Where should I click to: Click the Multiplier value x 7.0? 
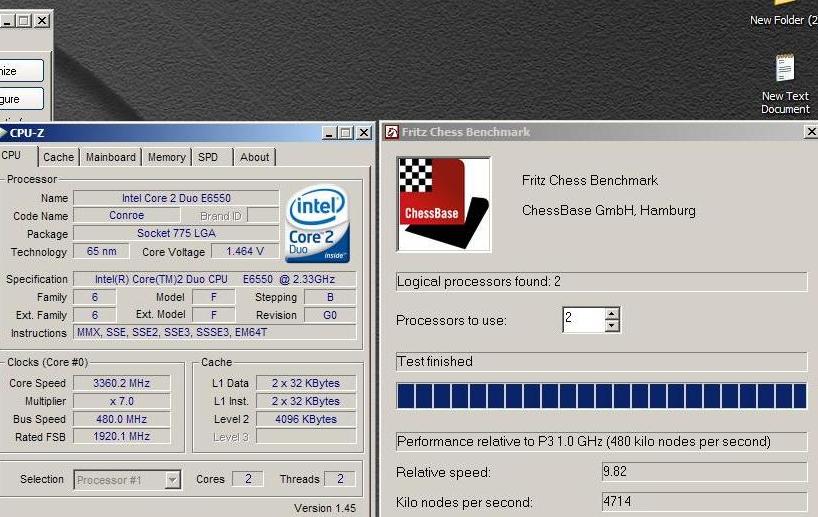122,401
